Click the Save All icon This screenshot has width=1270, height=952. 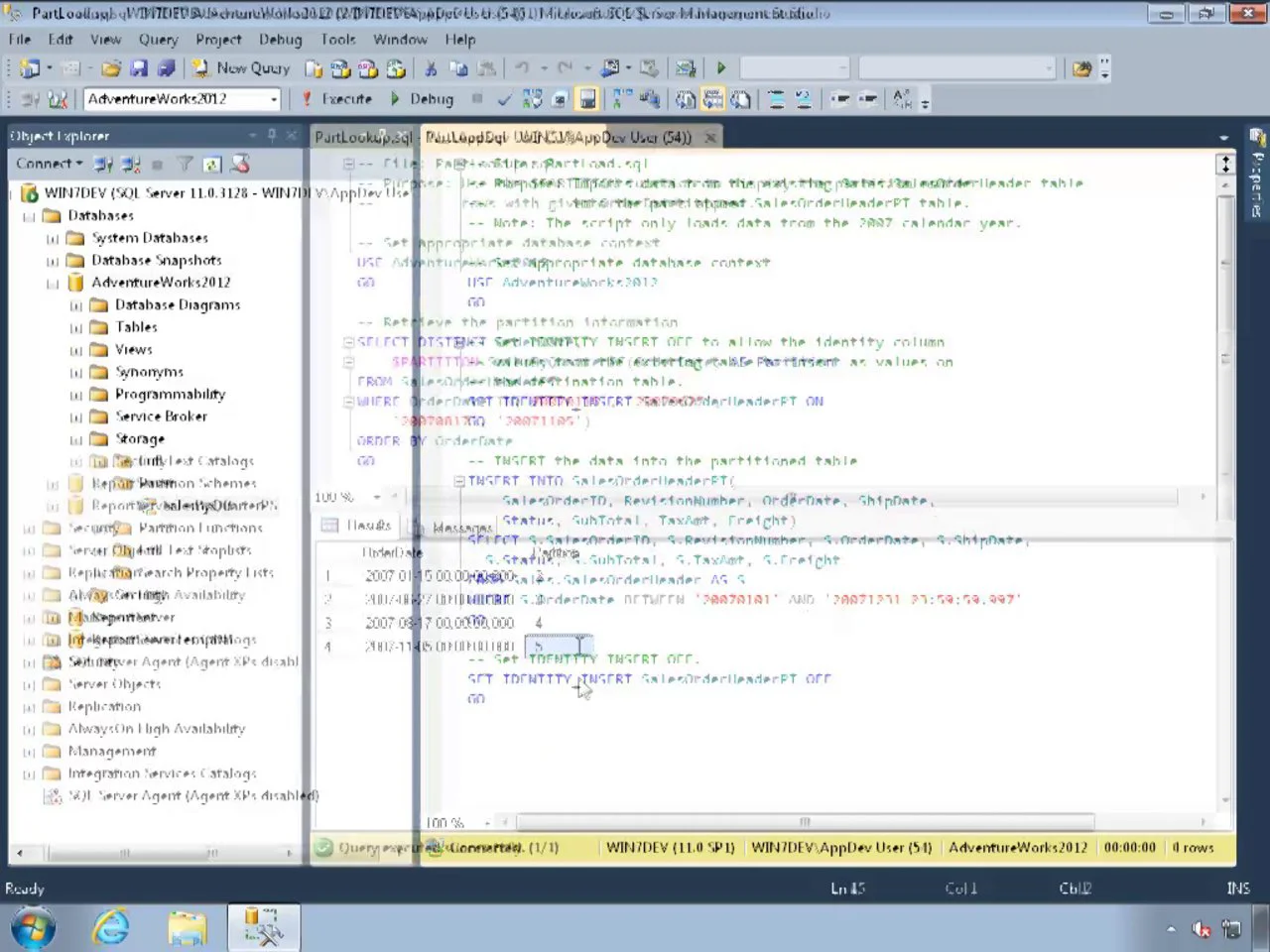tap(166, 68)
